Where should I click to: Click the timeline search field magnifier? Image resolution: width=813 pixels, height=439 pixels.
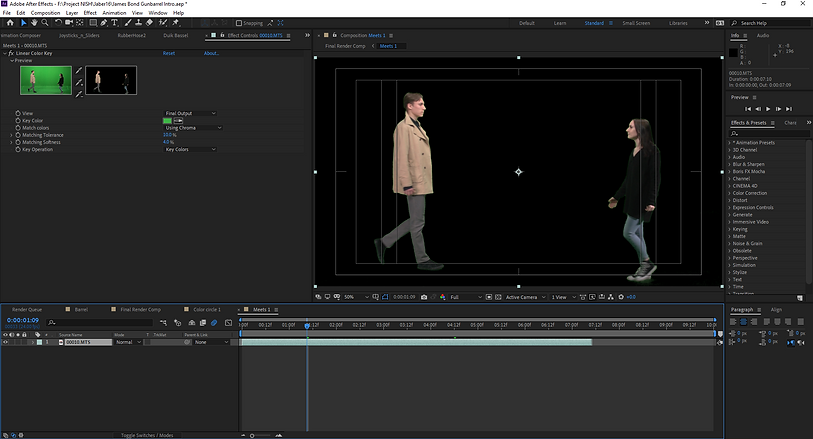click(51, 323)
